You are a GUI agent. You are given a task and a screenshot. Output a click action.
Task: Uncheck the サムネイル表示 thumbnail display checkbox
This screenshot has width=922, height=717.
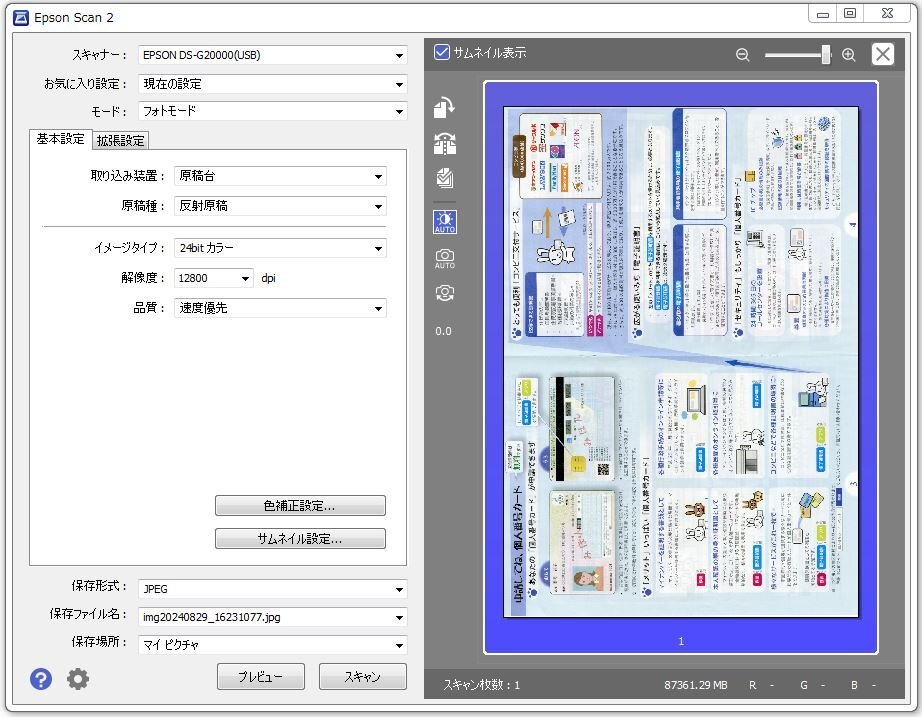(x=441, y=52)
